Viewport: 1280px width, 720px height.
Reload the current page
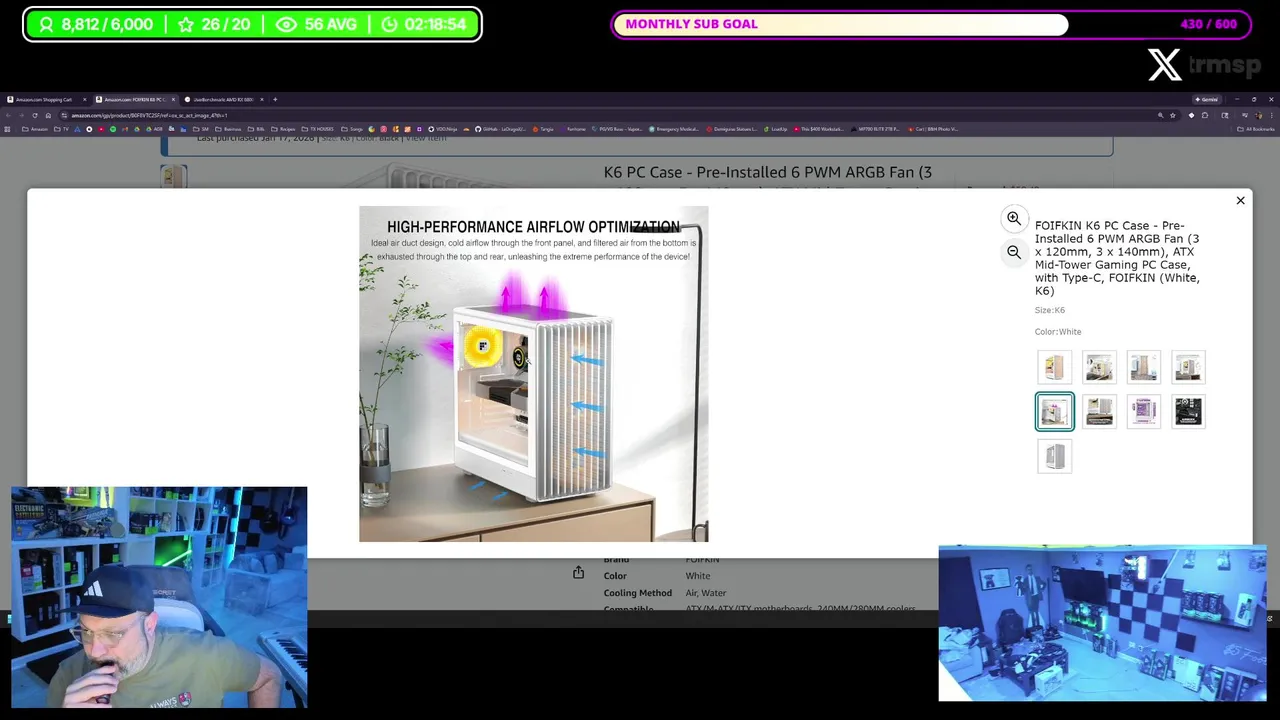(x=35, y=115)
